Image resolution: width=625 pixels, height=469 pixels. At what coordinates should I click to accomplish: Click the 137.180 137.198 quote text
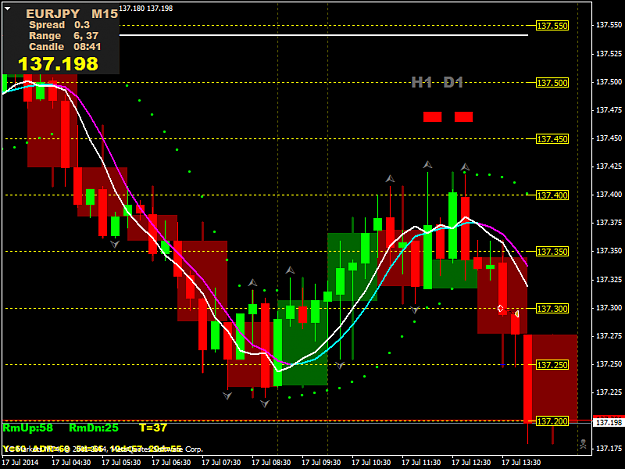click(x=146, y=8)
